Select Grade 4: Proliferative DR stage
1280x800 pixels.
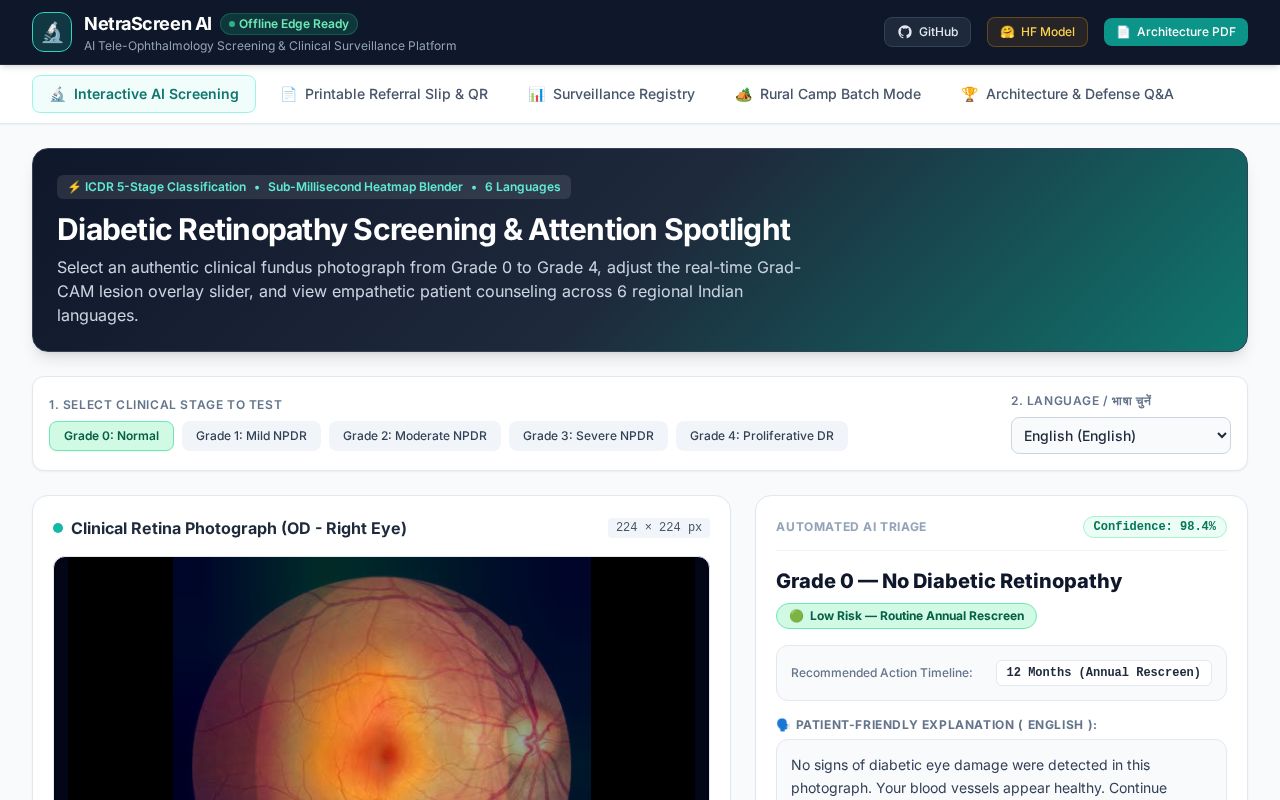(762, 436)
